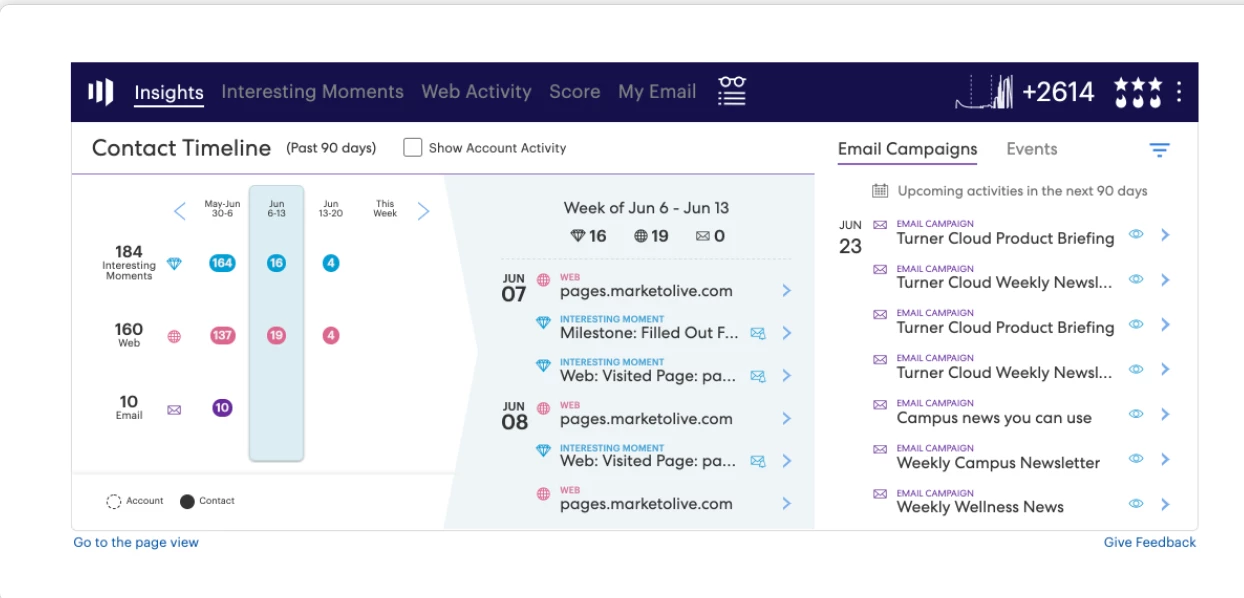Click the globe icon on Jun 08 web entry

[543, 408]
